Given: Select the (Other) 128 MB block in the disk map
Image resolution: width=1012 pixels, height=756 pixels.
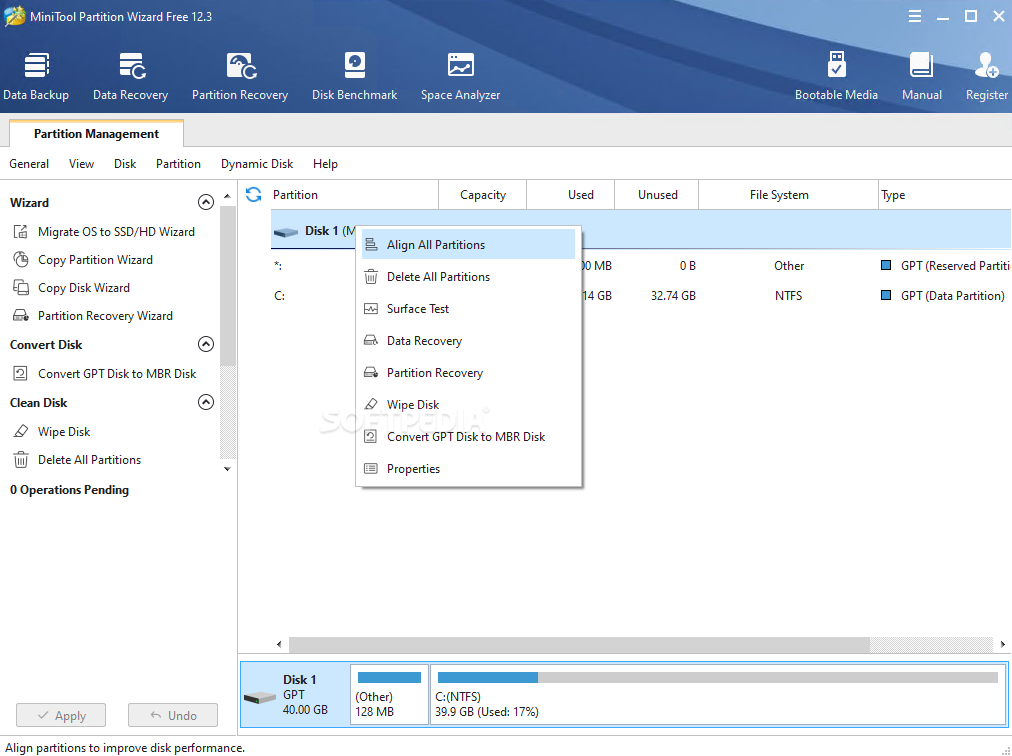Looking at the screenshot, I should point(389,695).
